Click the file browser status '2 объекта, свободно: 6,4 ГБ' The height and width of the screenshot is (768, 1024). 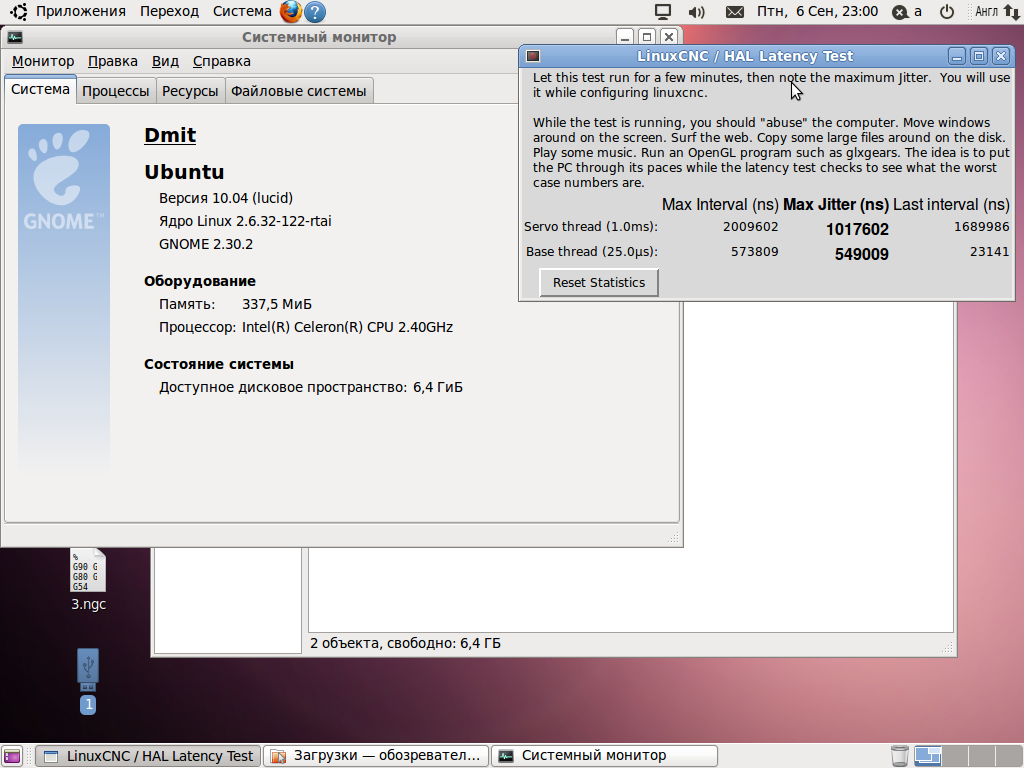pos(405,643)
